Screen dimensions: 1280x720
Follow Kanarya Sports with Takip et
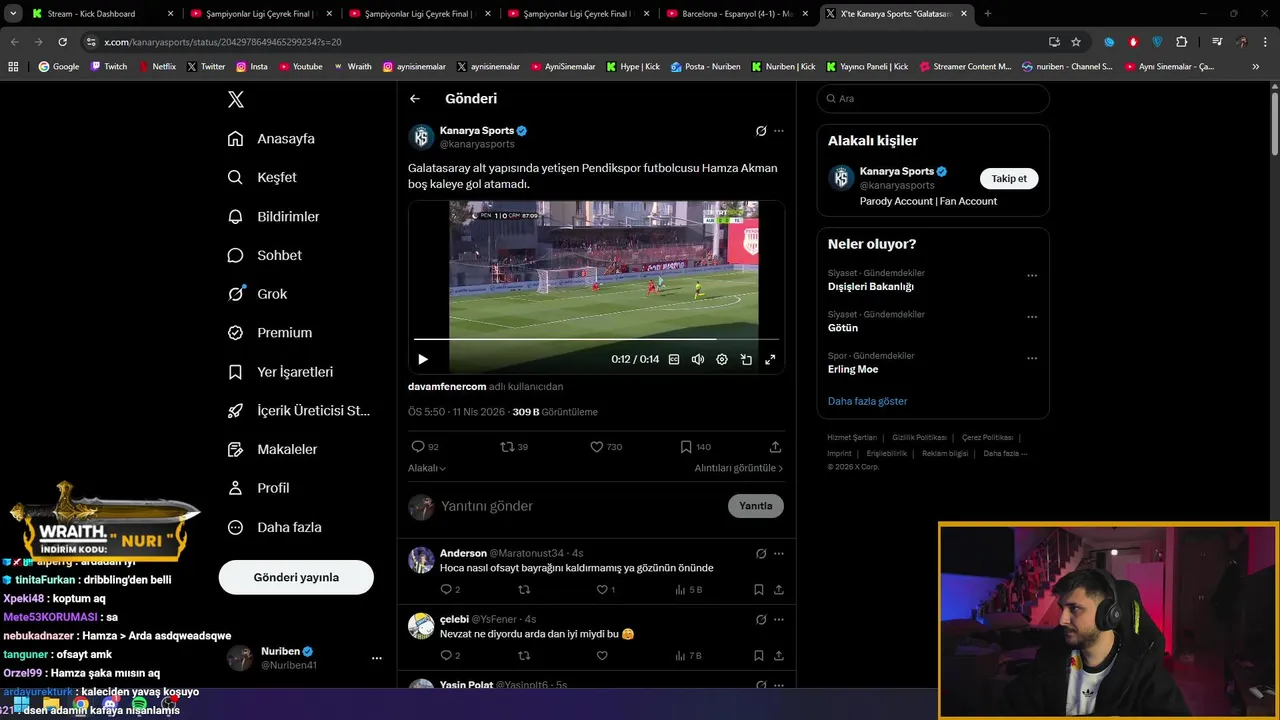click(1009, 179)
